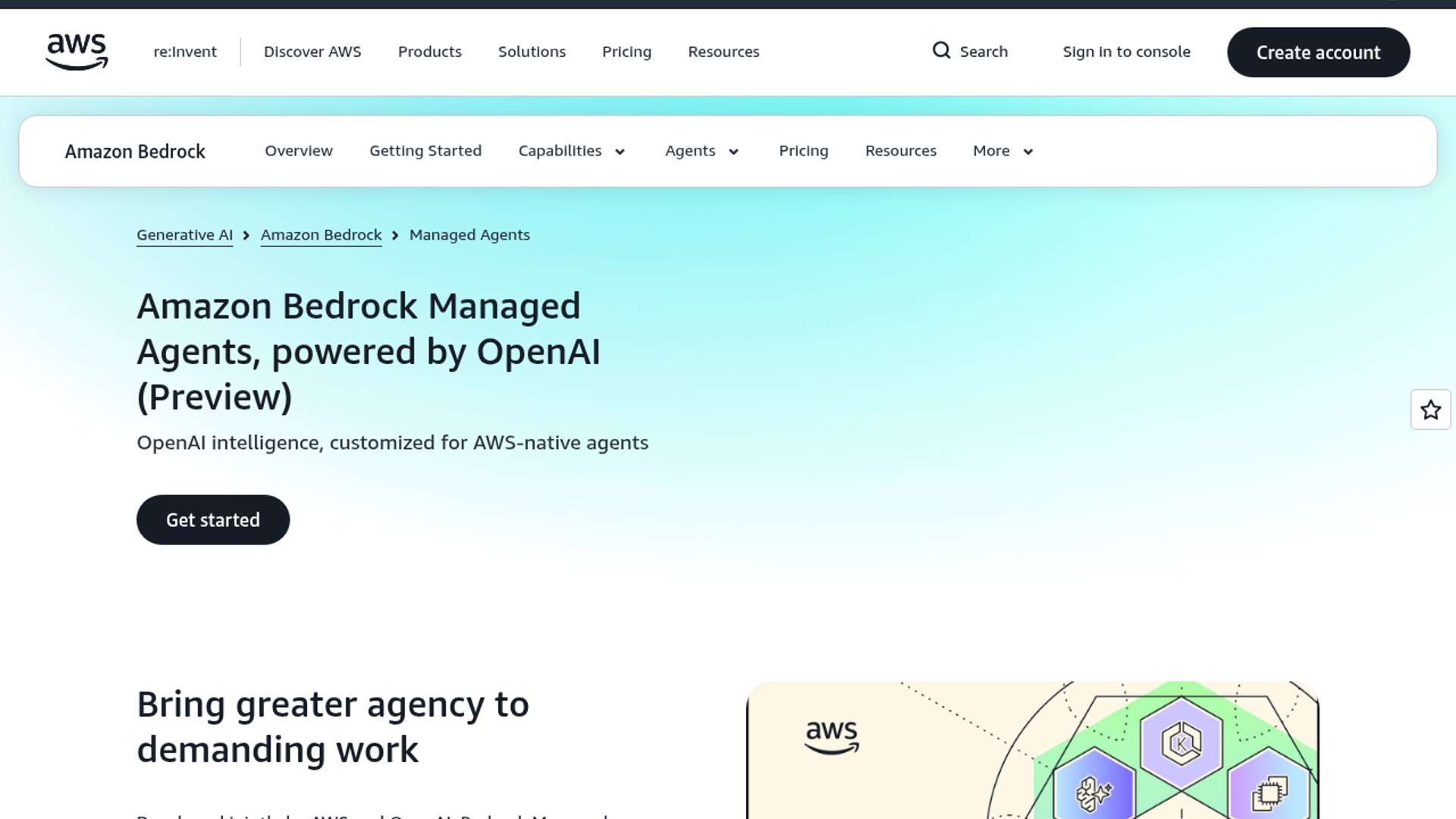Click the page heading 'Amazon Bedrock Managed Agents'
The height and width of the screenshot is (819, 1456).
tap(369, 351)
